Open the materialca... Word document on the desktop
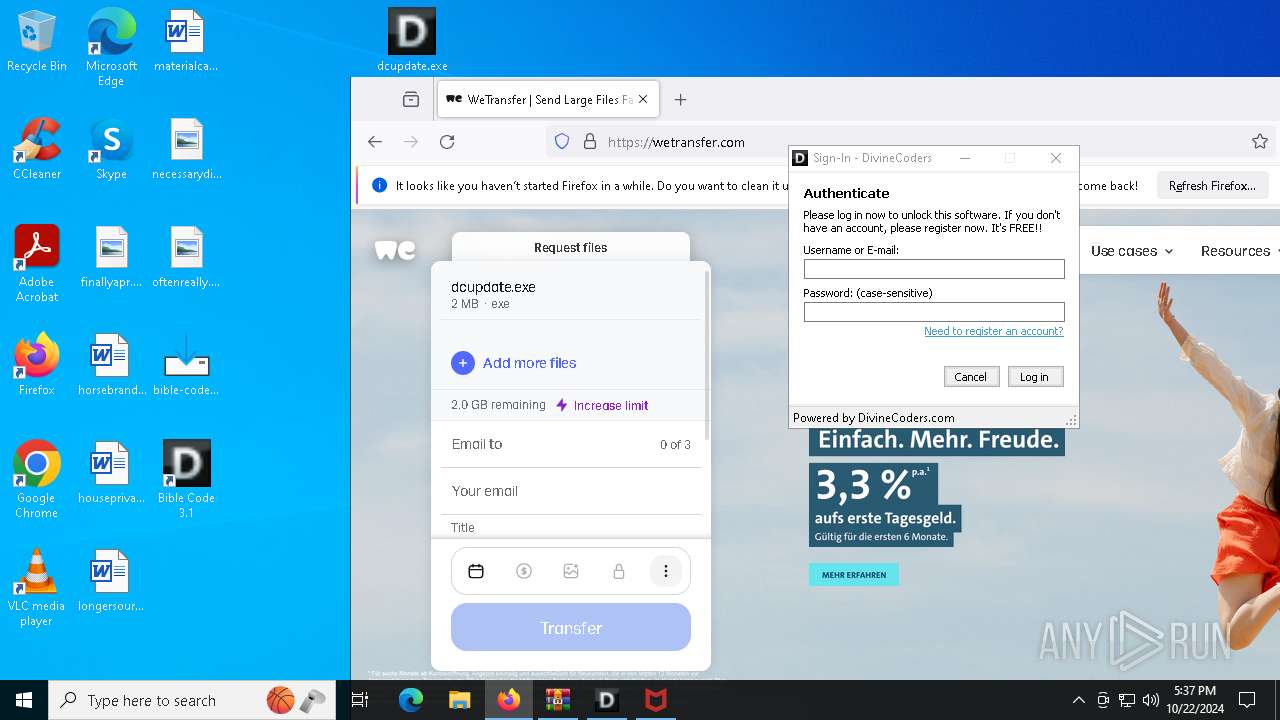The width and height of the screenshot is (1280, 720). pyautogui.click(x=186, y=40)
